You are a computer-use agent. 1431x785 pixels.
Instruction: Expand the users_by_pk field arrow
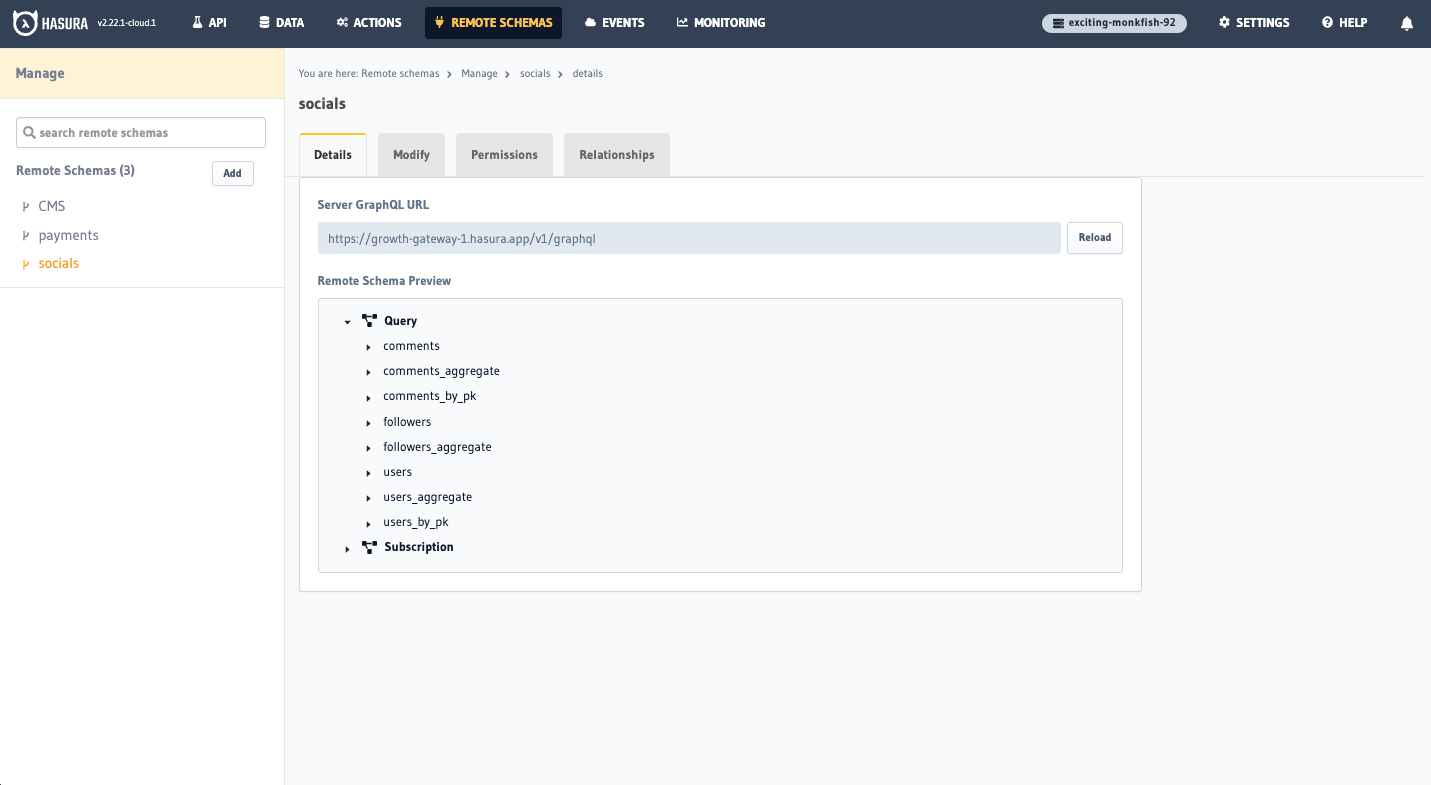point(369,523)
